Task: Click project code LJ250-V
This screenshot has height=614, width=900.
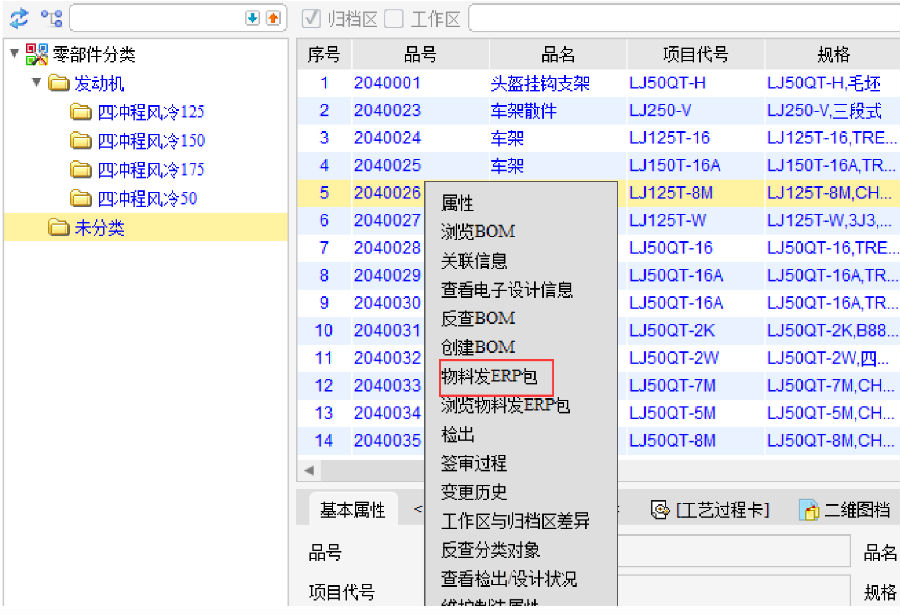Action: 660,111
